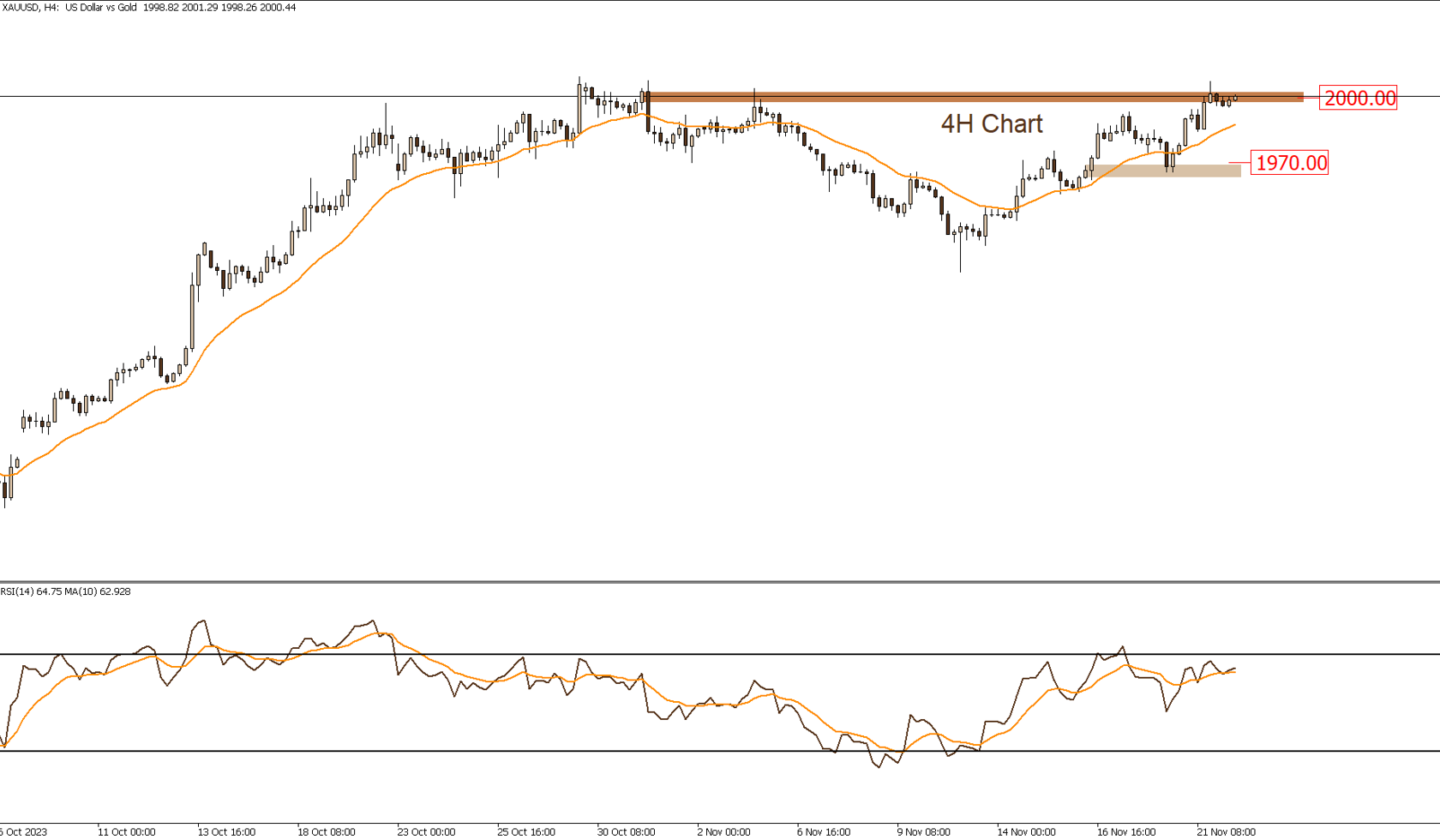Screen dimensions: 1440x840
Task: Click the 1970.00 price label
Action: click(x=1290, y=163)
